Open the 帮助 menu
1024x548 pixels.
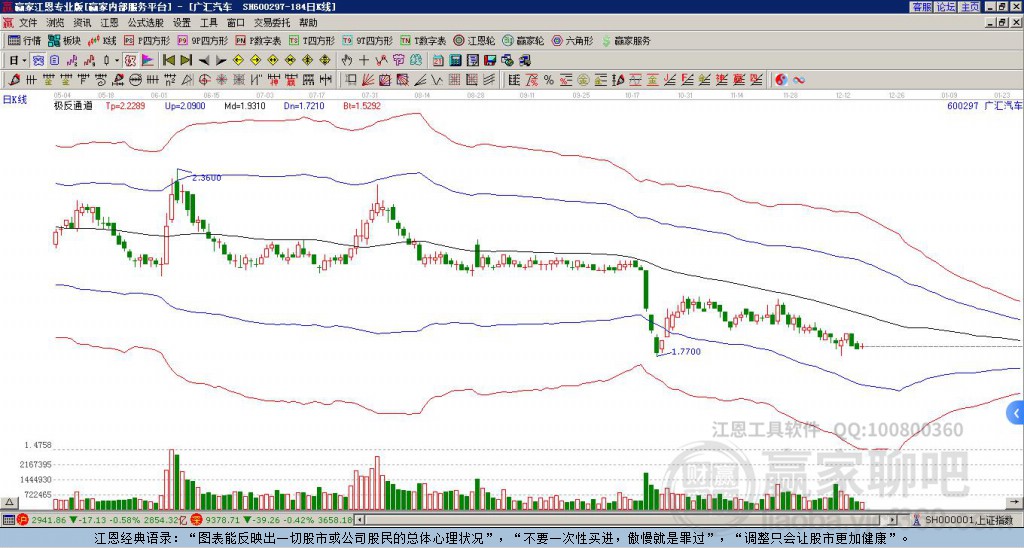coord(308,23)
